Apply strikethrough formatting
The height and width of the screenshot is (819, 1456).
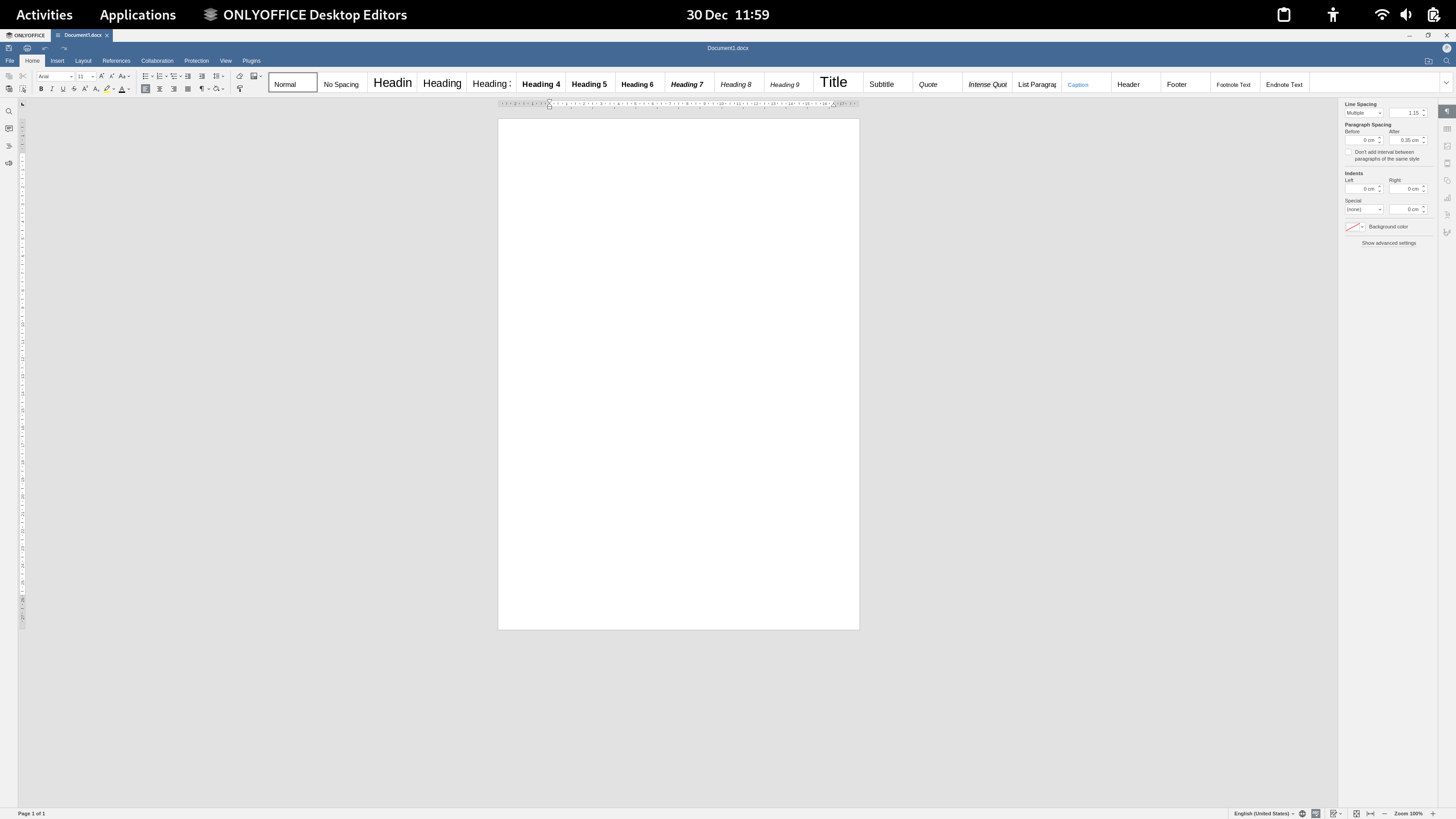pos(74,89)
